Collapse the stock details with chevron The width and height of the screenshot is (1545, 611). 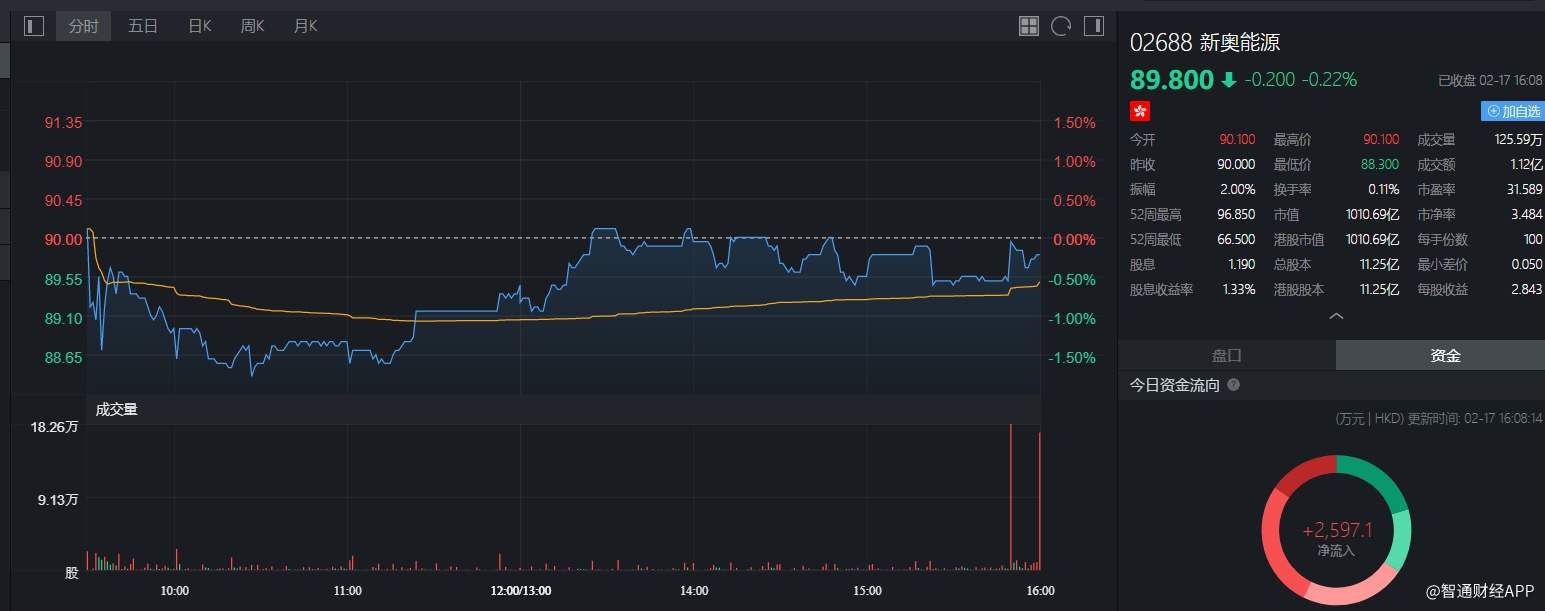1336,317
